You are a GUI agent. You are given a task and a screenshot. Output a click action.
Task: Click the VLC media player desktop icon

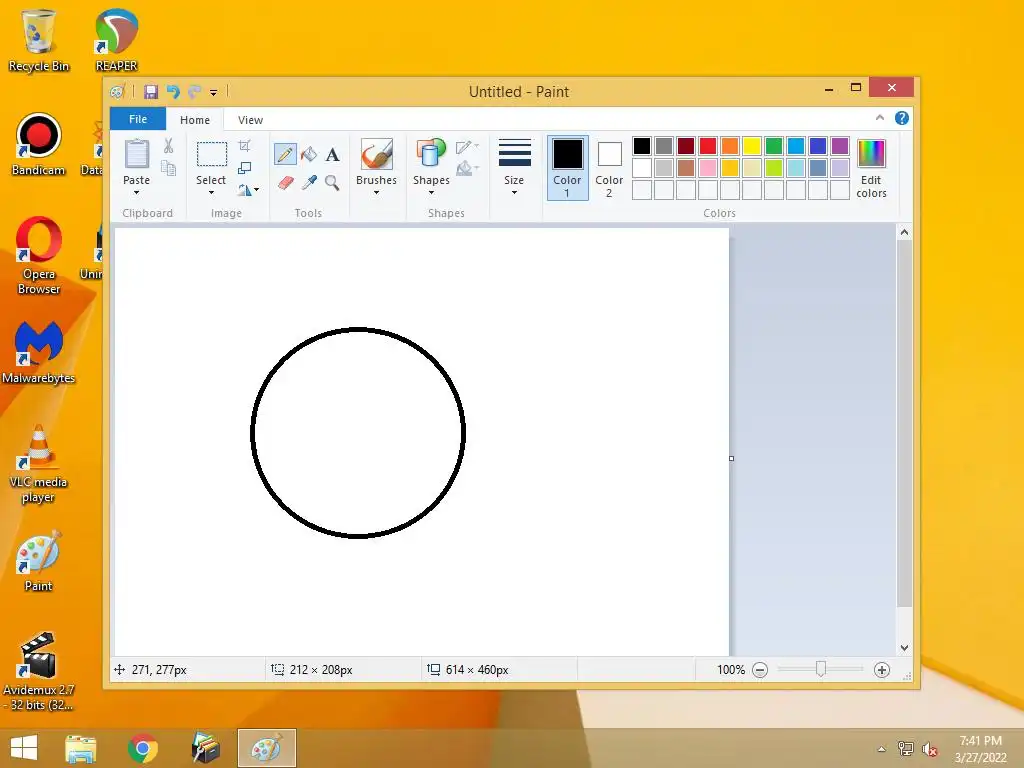(x=39, y=464)
